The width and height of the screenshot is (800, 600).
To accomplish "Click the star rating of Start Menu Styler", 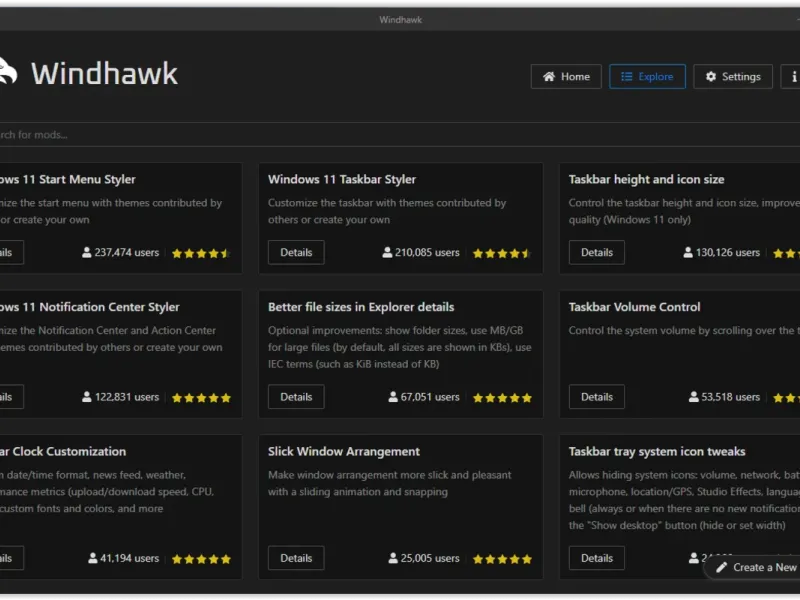I will point(201,253).
